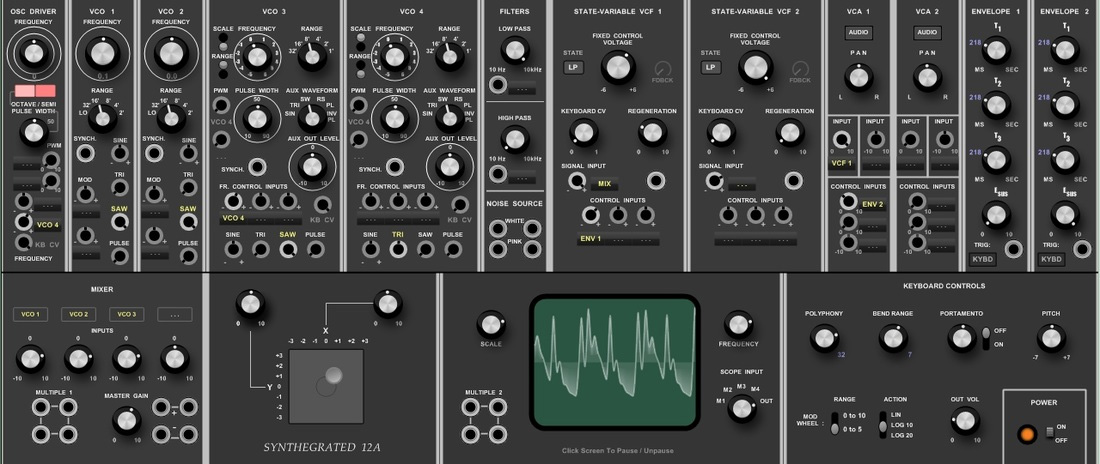Click the VCO 3 KB CV jack

[323, 205]
